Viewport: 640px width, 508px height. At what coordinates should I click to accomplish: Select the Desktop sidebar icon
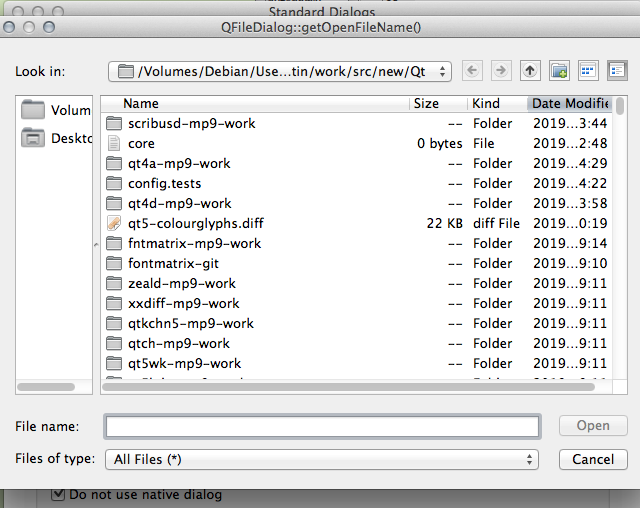click(33, 139)
